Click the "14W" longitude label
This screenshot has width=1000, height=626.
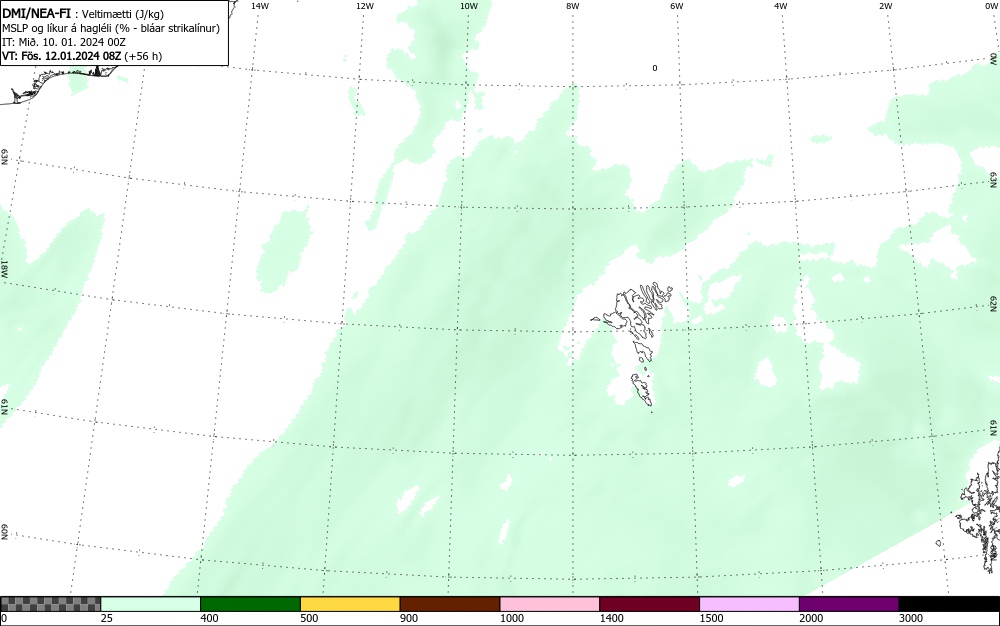click(x=260, y=6)
